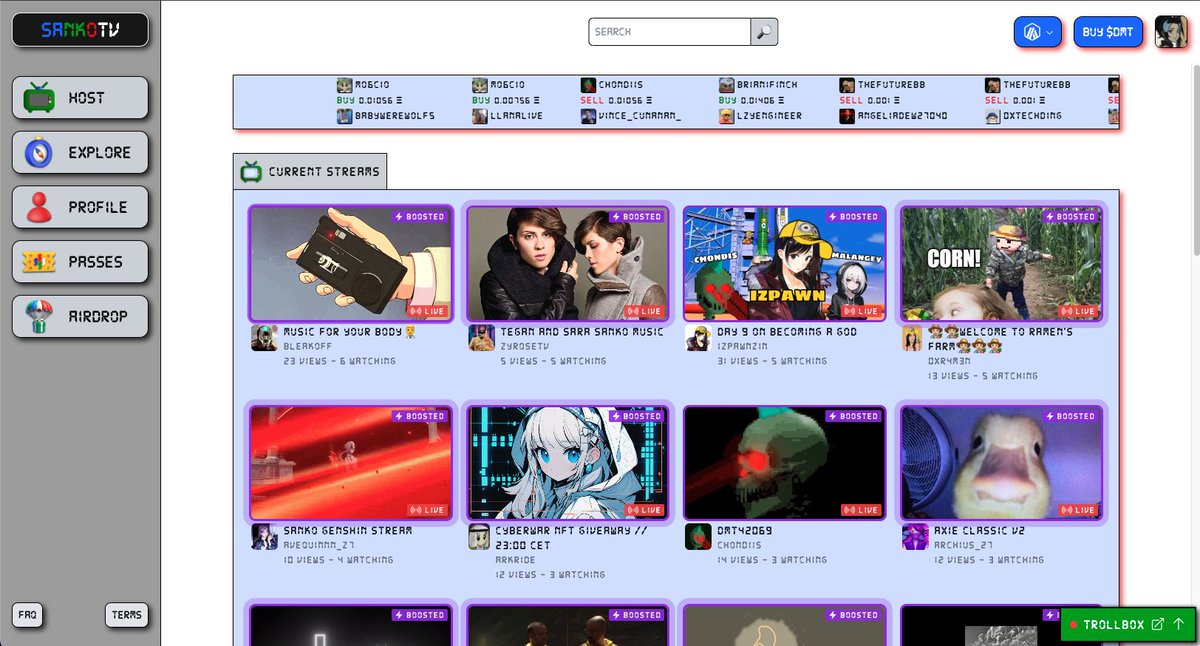Click Chondiis's avatar under DRT42069 stream
The height and width of the screenshot is (646, 1200).
click(698, 537)
